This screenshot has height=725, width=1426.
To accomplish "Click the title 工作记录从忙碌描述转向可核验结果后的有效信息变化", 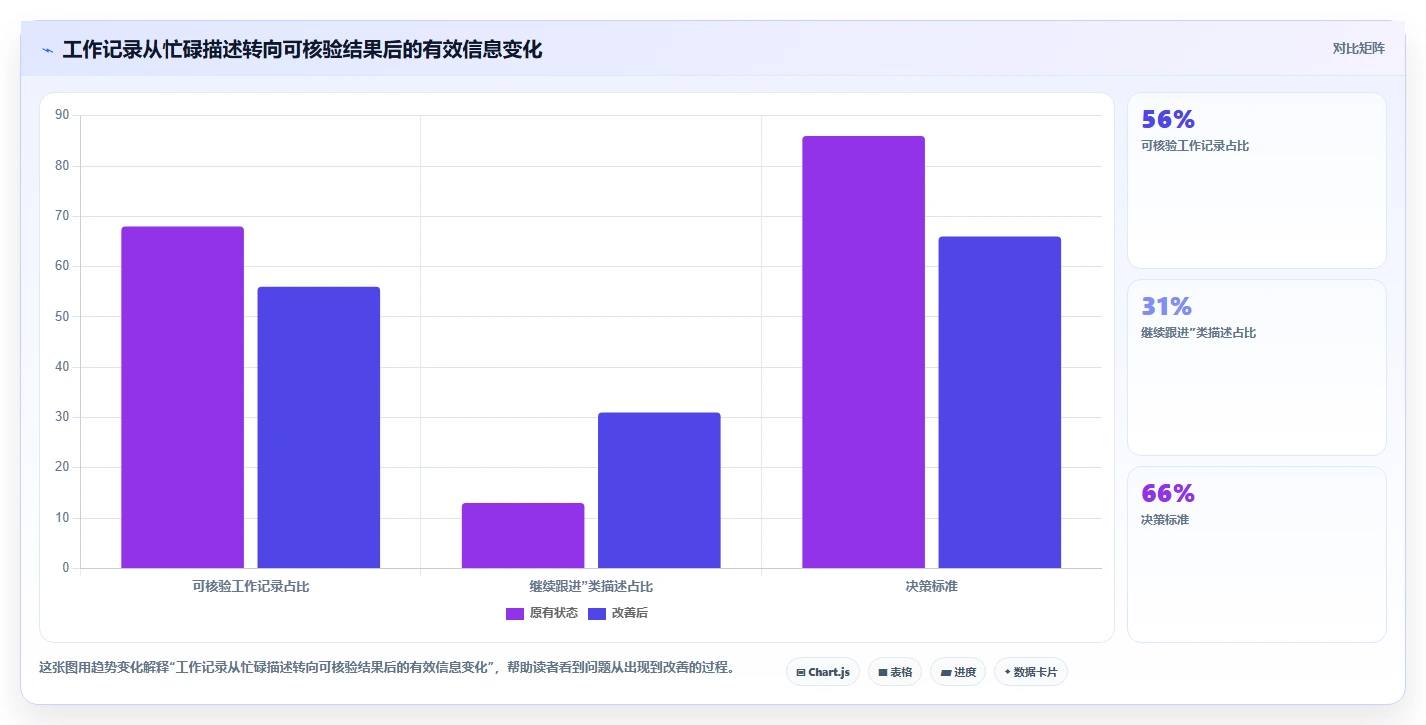I will pos(302,49).
